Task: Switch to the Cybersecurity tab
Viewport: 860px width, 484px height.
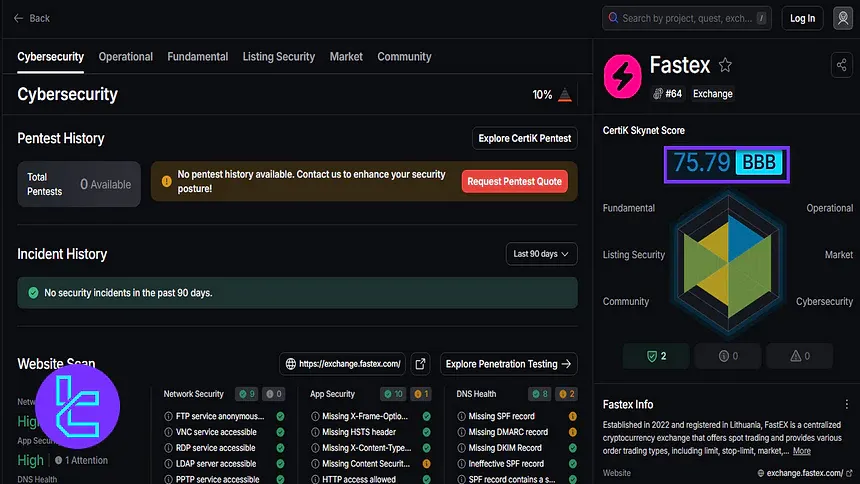Action: [50, 57]
